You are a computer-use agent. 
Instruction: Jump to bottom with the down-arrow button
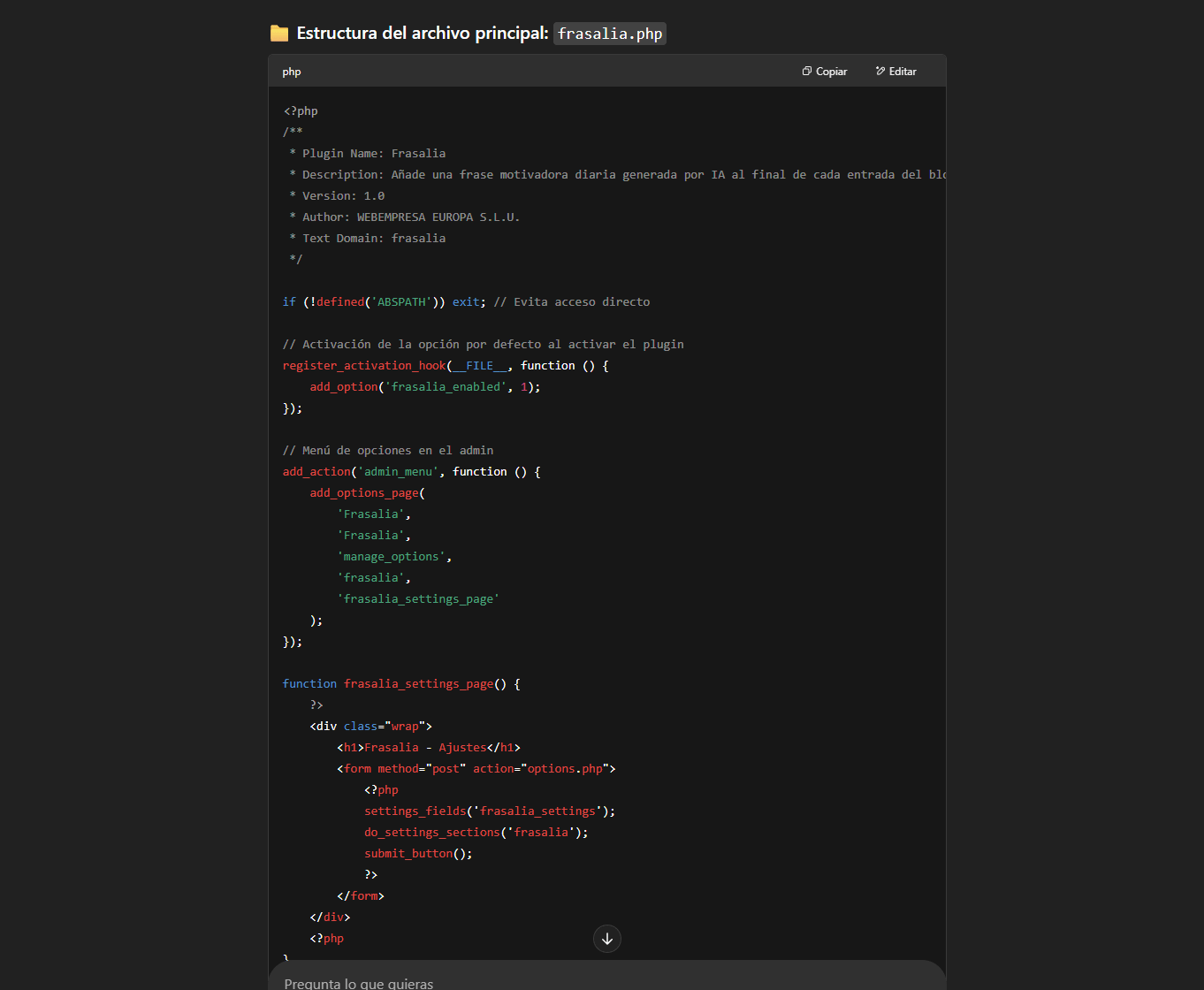coord(607,939)
